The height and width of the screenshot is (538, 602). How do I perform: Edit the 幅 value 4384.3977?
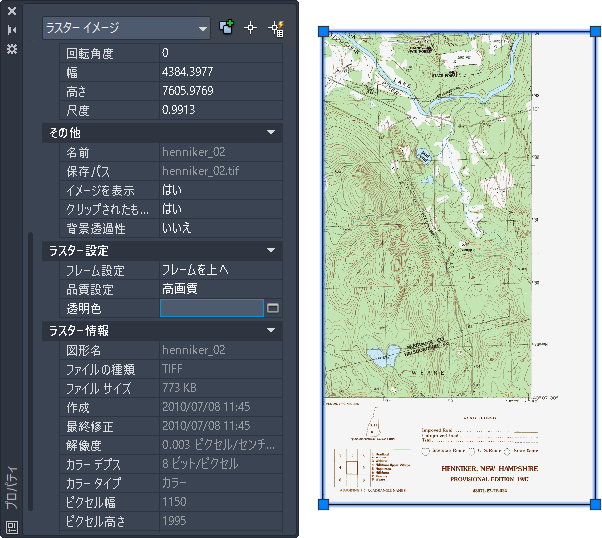click(221, 72)
